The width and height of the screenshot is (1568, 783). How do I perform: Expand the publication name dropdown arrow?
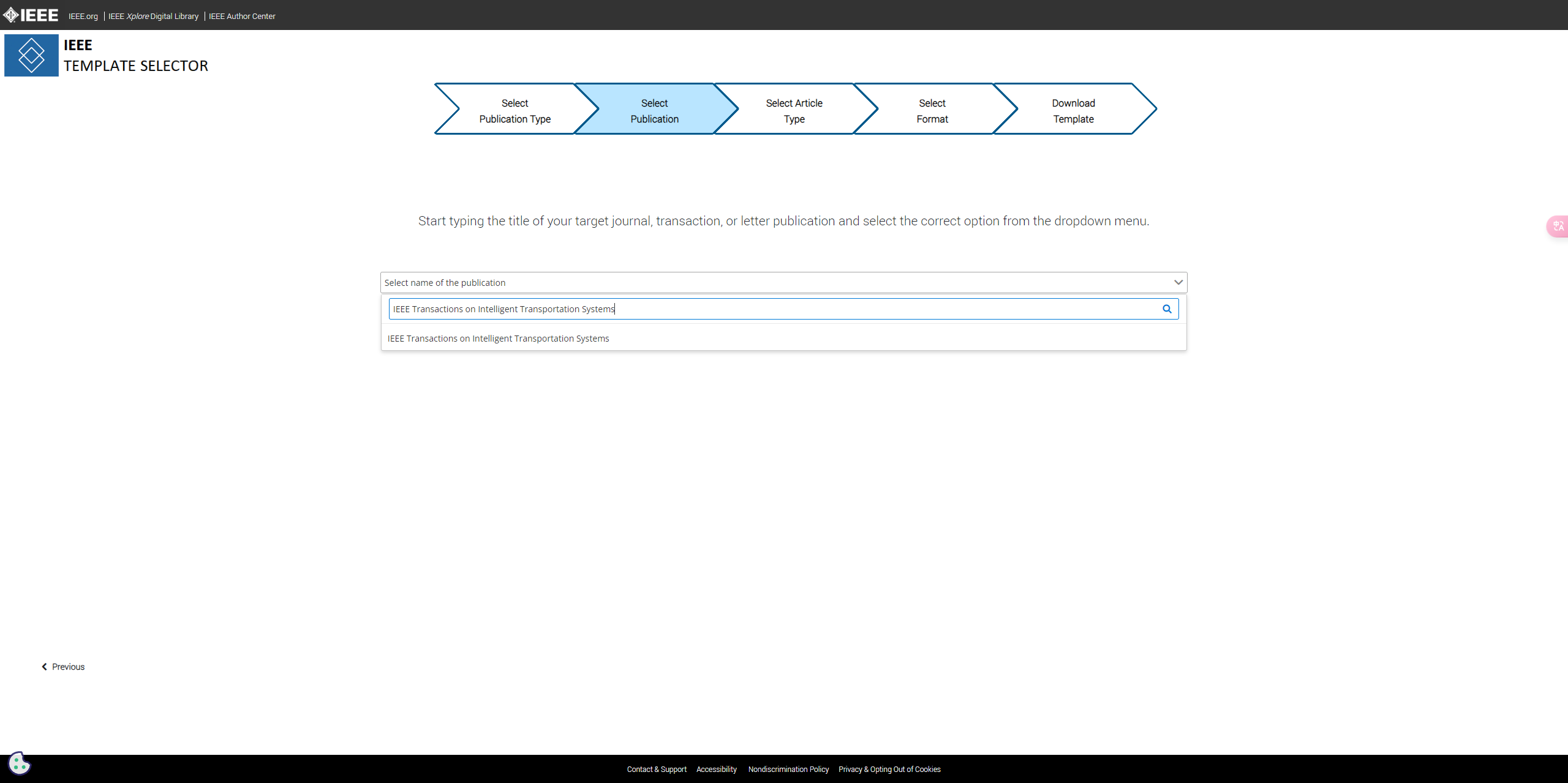(x=1178, y=282)
